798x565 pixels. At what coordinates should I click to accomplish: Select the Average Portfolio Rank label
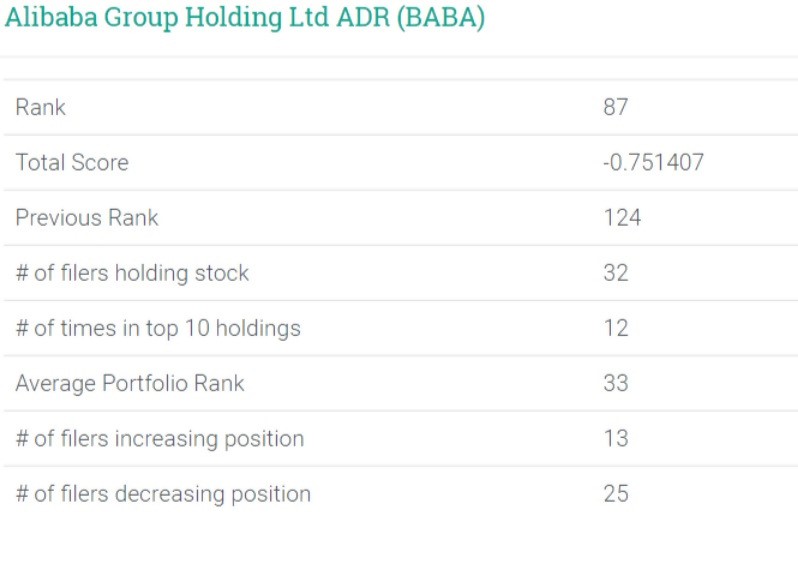(x=130, y=383)
